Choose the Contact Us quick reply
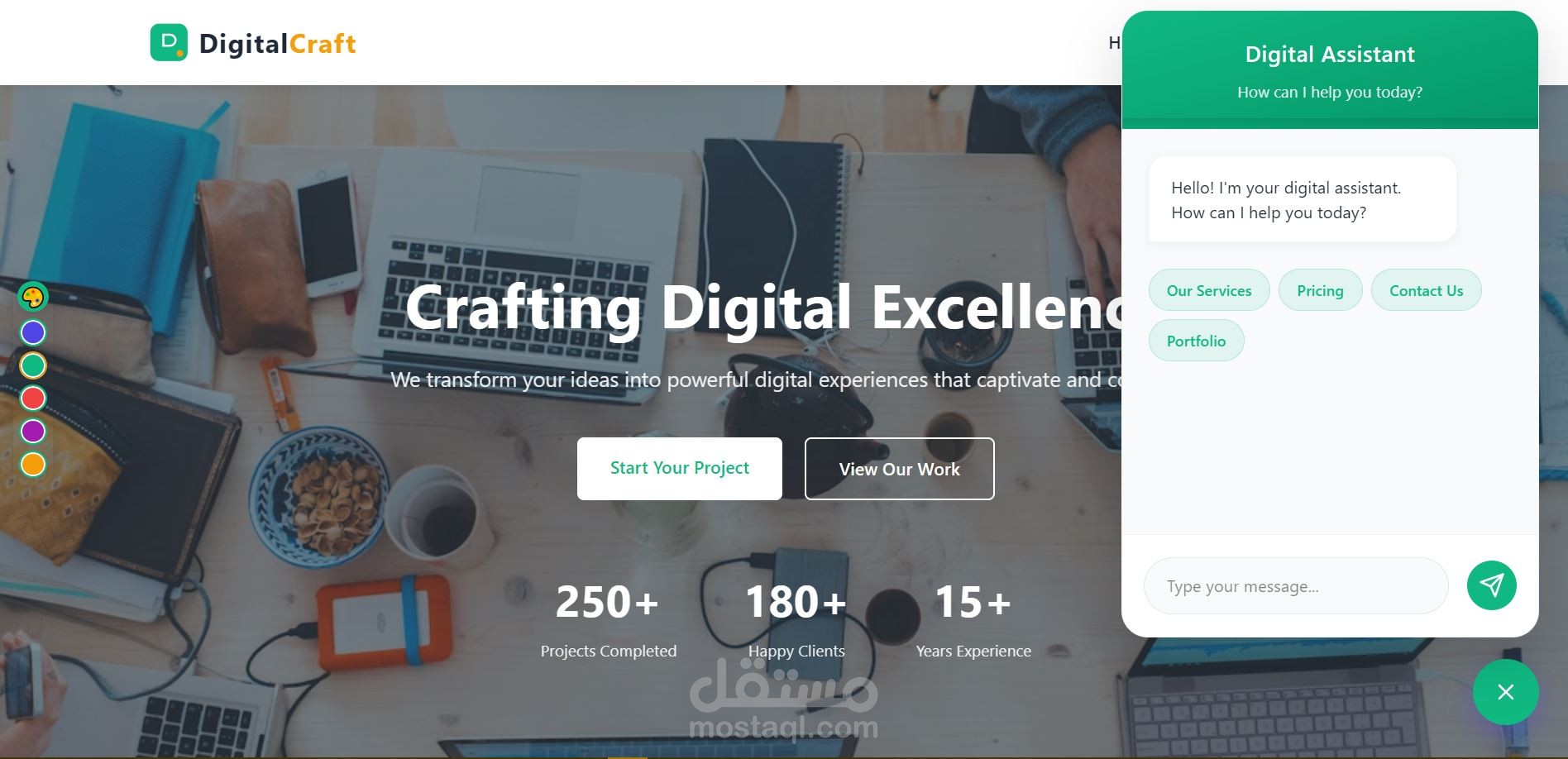This screenshot has width=1568, height=759. [x=1426, y=290]
